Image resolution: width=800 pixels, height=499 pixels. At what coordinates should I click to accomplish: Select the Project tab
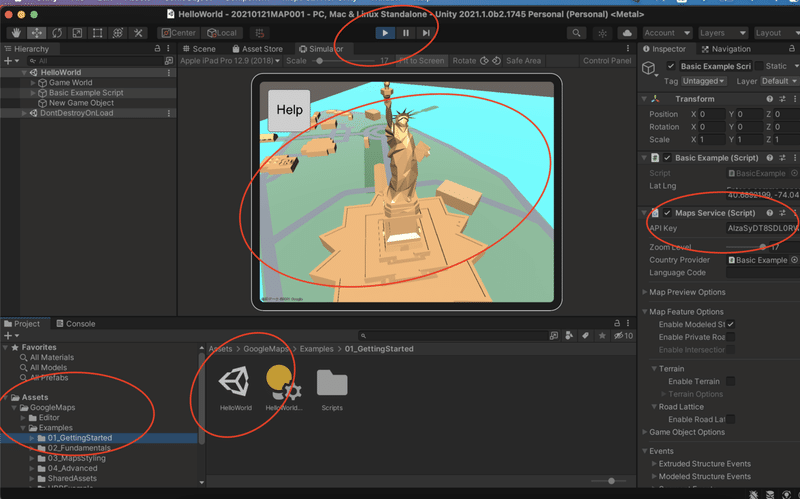pyautogui.click(x=21, y=323)
